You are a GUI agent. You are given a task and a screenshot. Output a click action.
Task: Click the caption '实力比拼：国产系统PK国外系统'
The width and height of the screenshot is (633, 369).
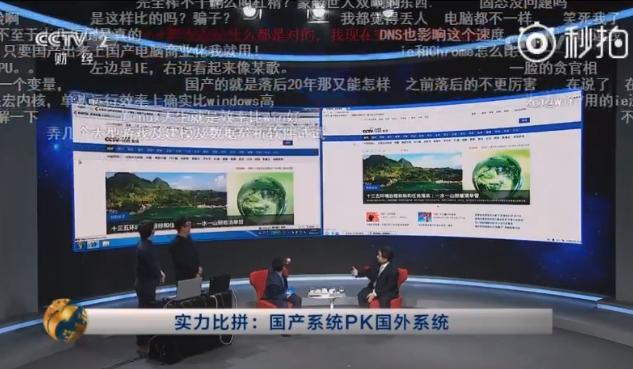[311, 323]
